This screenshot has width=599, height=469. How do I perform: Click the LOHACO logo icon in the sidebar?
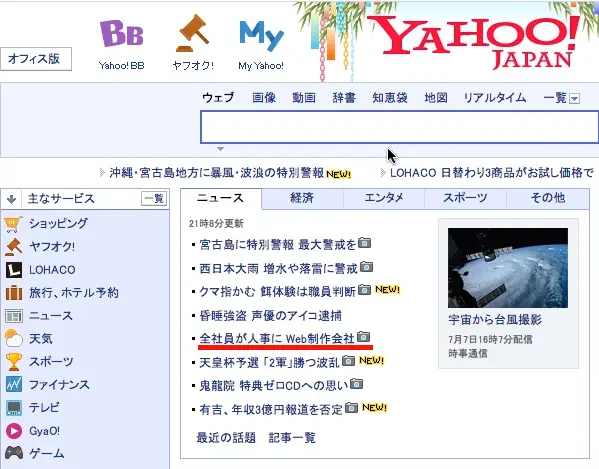point(13,270)
